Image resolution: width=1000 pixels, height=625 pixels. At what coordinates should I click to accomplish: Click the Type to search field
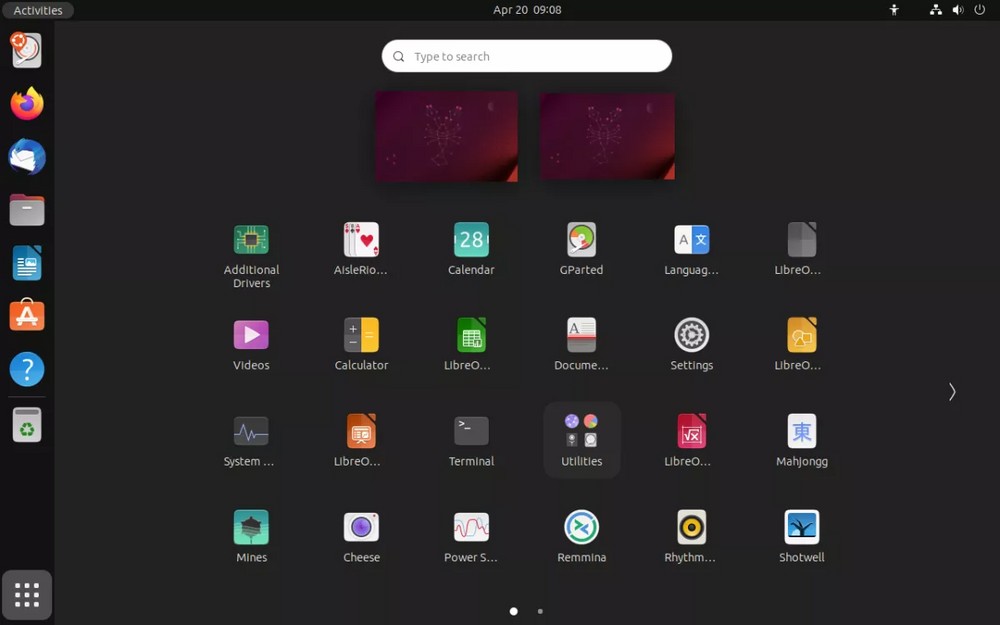(527, 56)
